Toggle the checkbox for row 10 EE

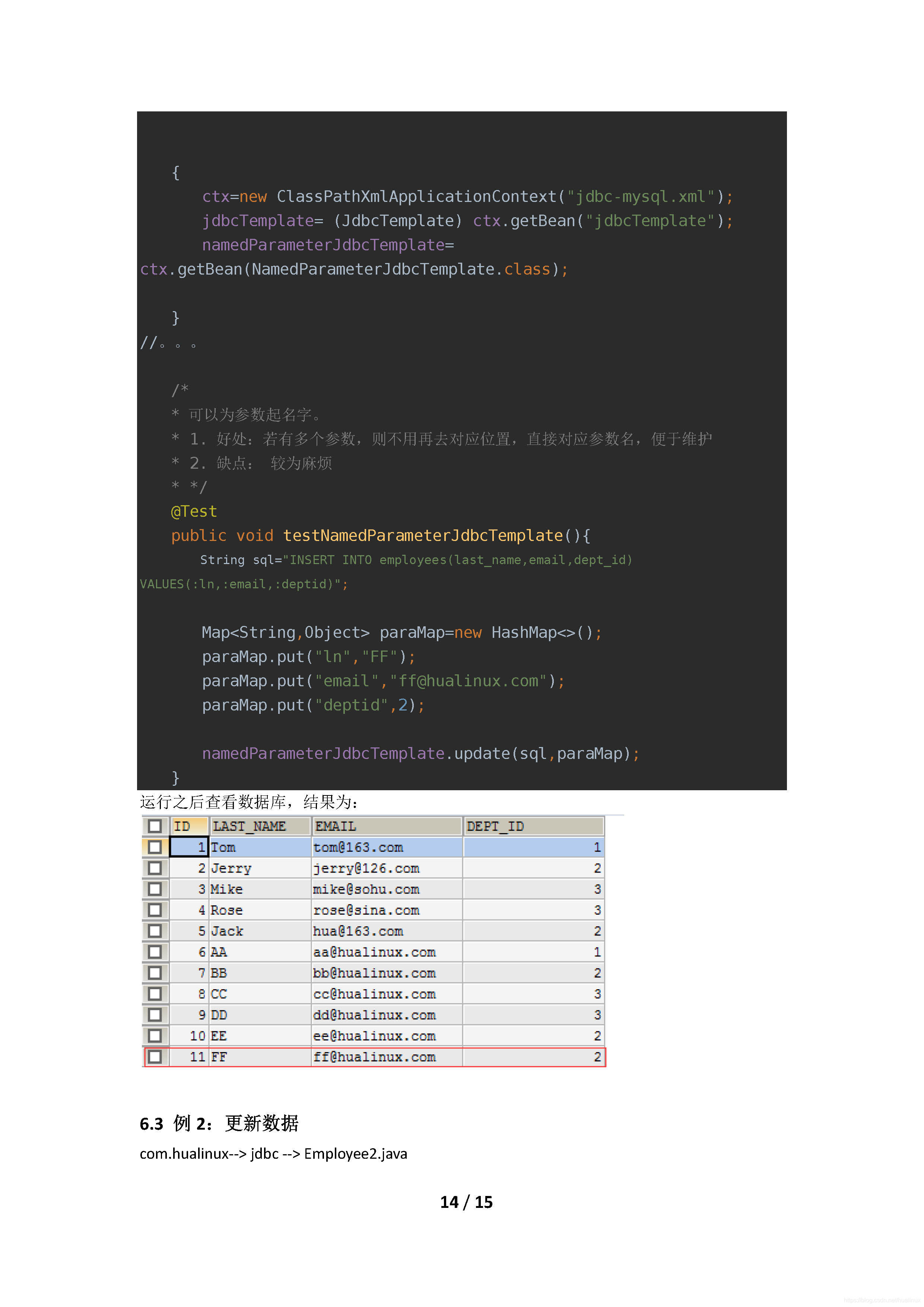[x=154, y=1035]
